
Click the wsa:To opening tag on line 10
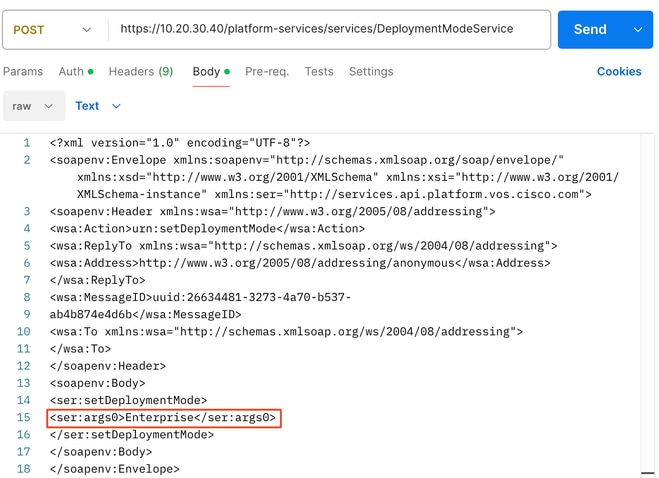point(286,332)
